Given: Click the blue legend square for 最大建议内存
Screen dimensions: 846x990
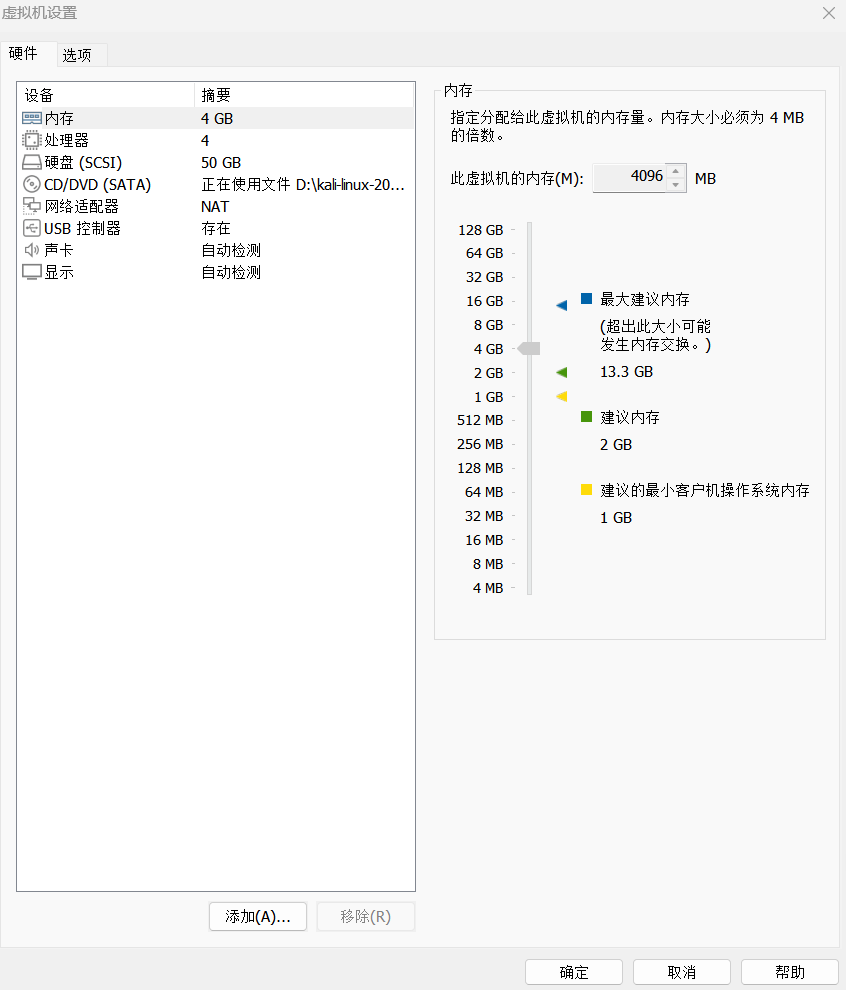Looking at the screenshot, I should pos(587,299).
